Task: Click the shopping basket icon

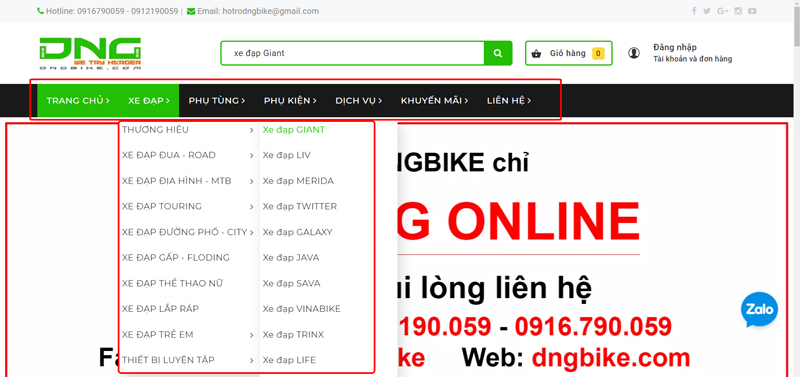Action: point(536,54)
